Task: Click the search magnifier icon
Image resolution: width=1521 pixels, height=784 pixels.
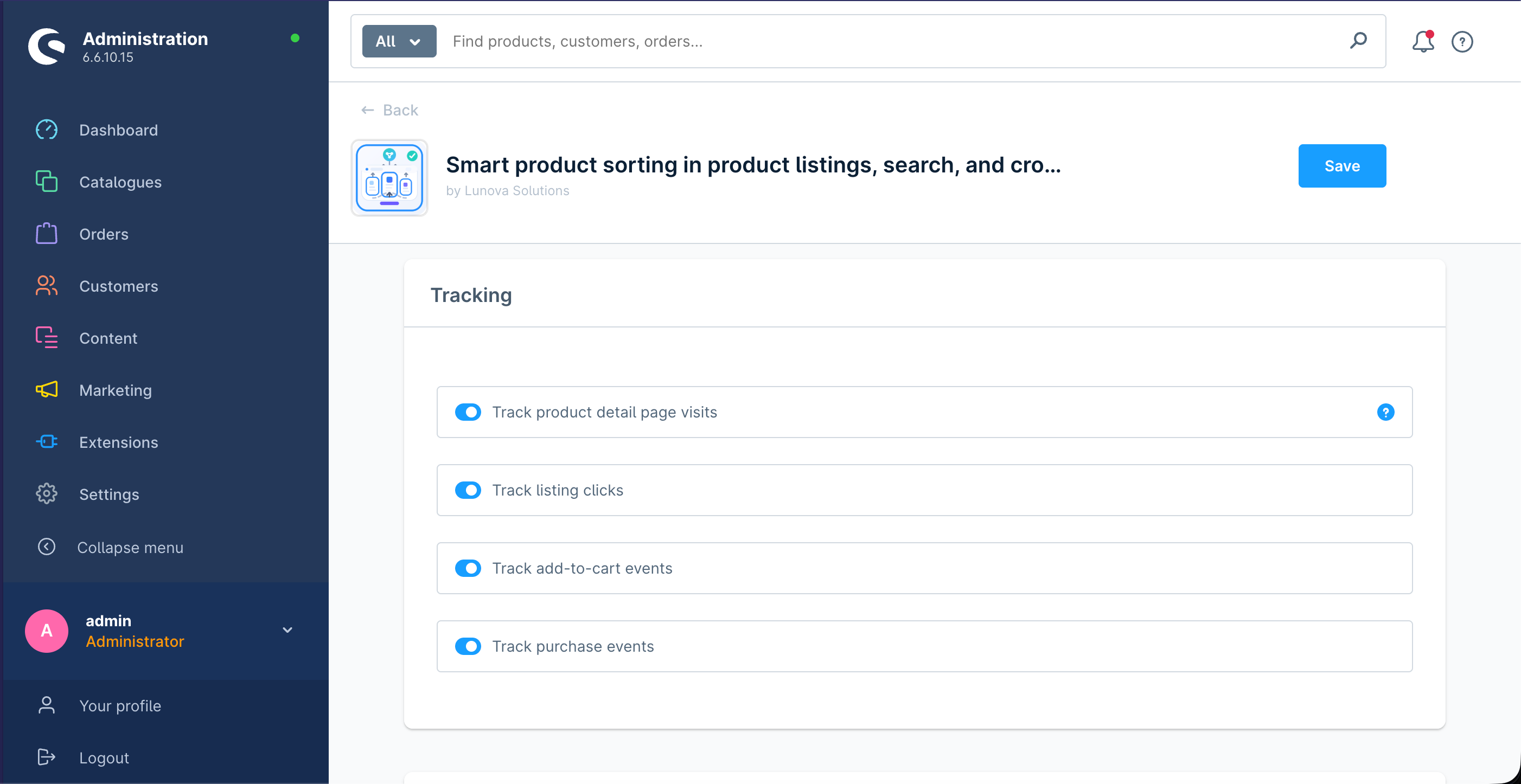Action: click(1358, 41)
